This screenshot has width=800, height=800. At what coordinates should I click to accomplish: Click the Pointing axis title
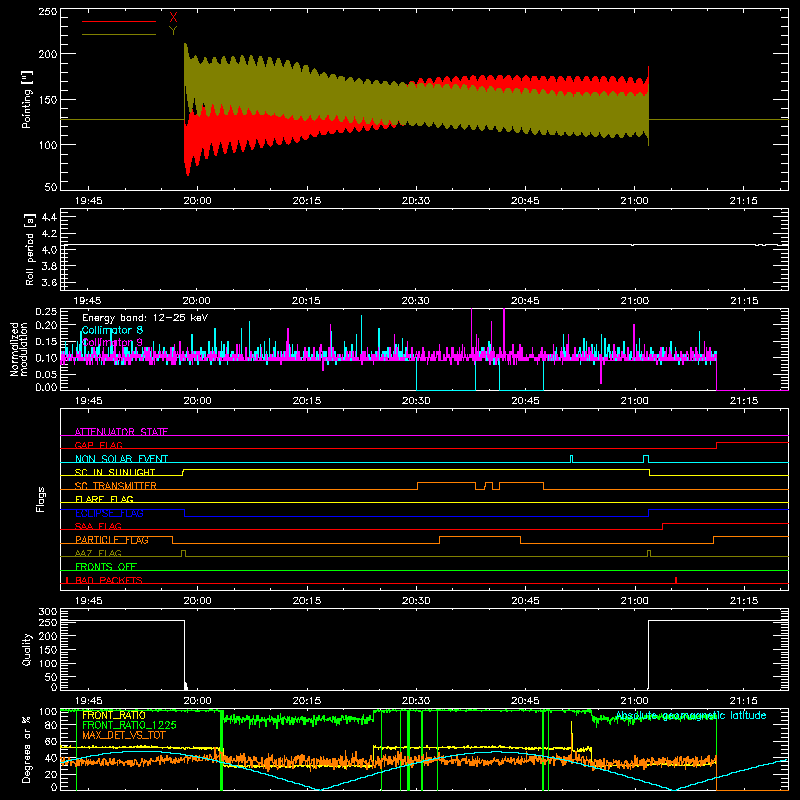pos(27,99)
